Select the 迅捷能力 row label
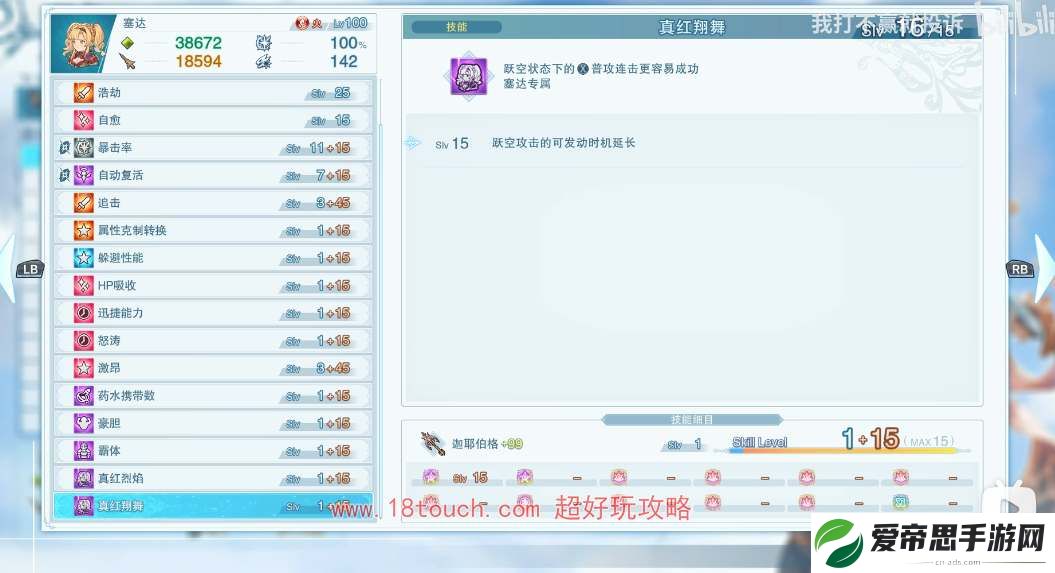This screenshot has width=1055, height=573. pos(120,313)
